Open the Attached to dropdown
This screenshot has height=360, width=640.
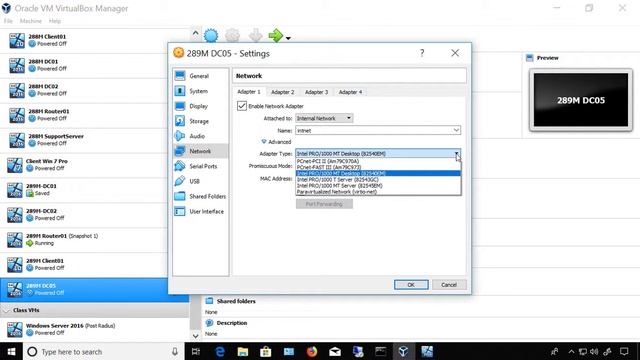(x=324, y=118)
